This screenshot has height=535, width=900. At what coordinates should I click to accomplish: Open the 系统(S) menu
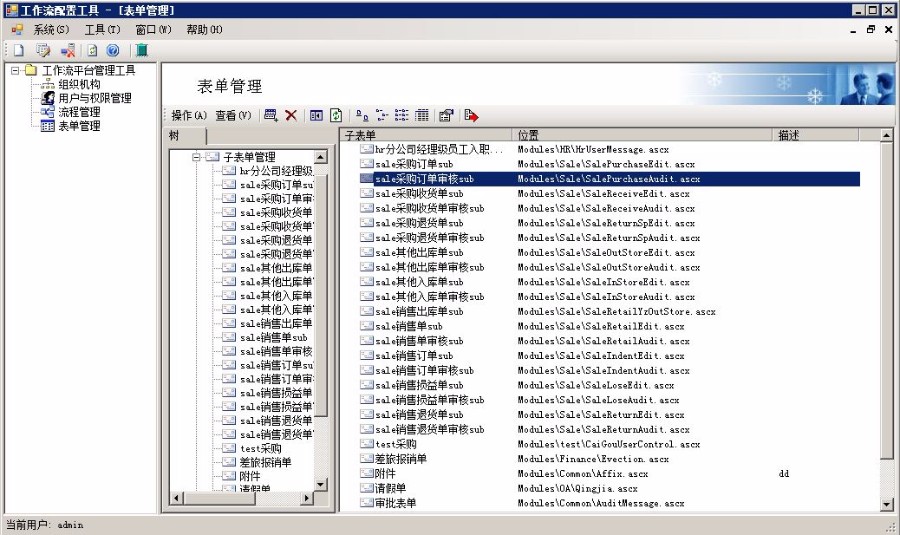[x=51, y=29]
